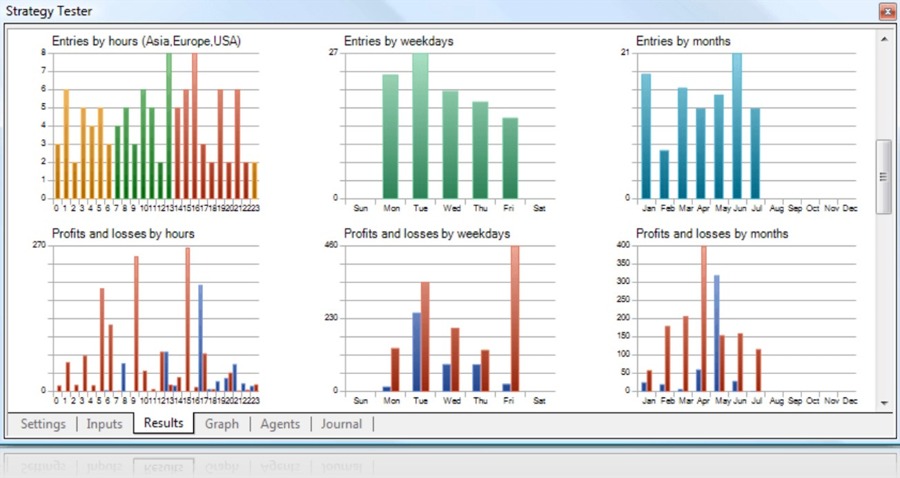Click the 'Profits and losses by weekdays' title

coord(426,234)
